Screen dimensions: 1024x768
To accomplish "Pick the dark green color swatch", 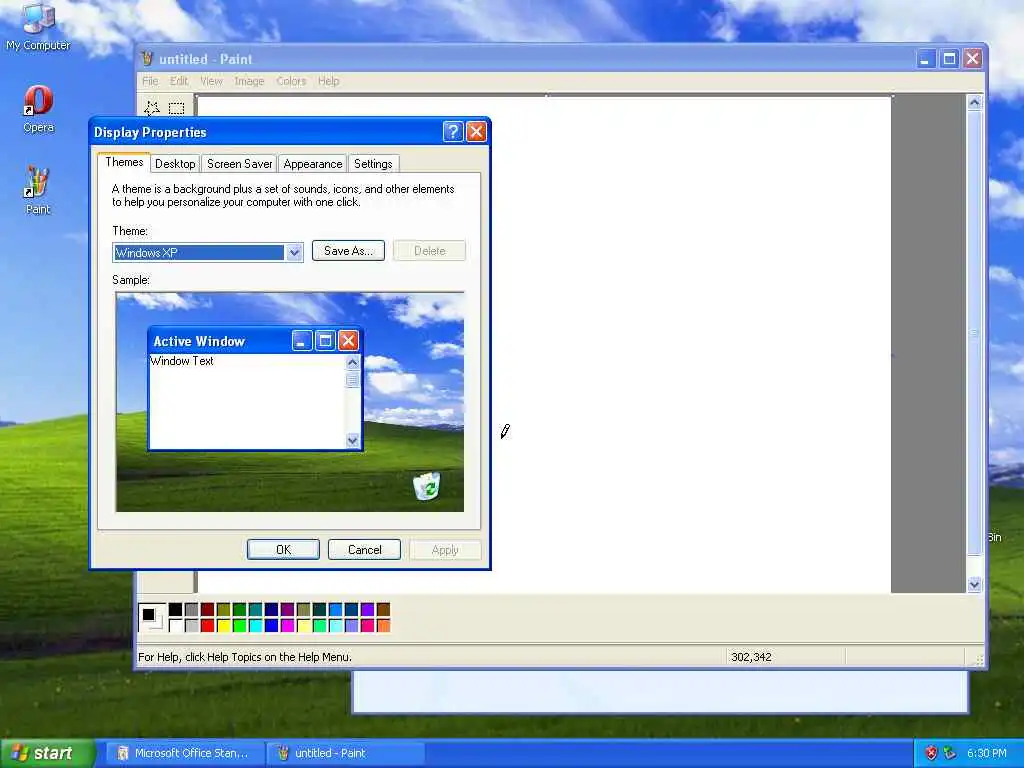I will click(240, 610).
